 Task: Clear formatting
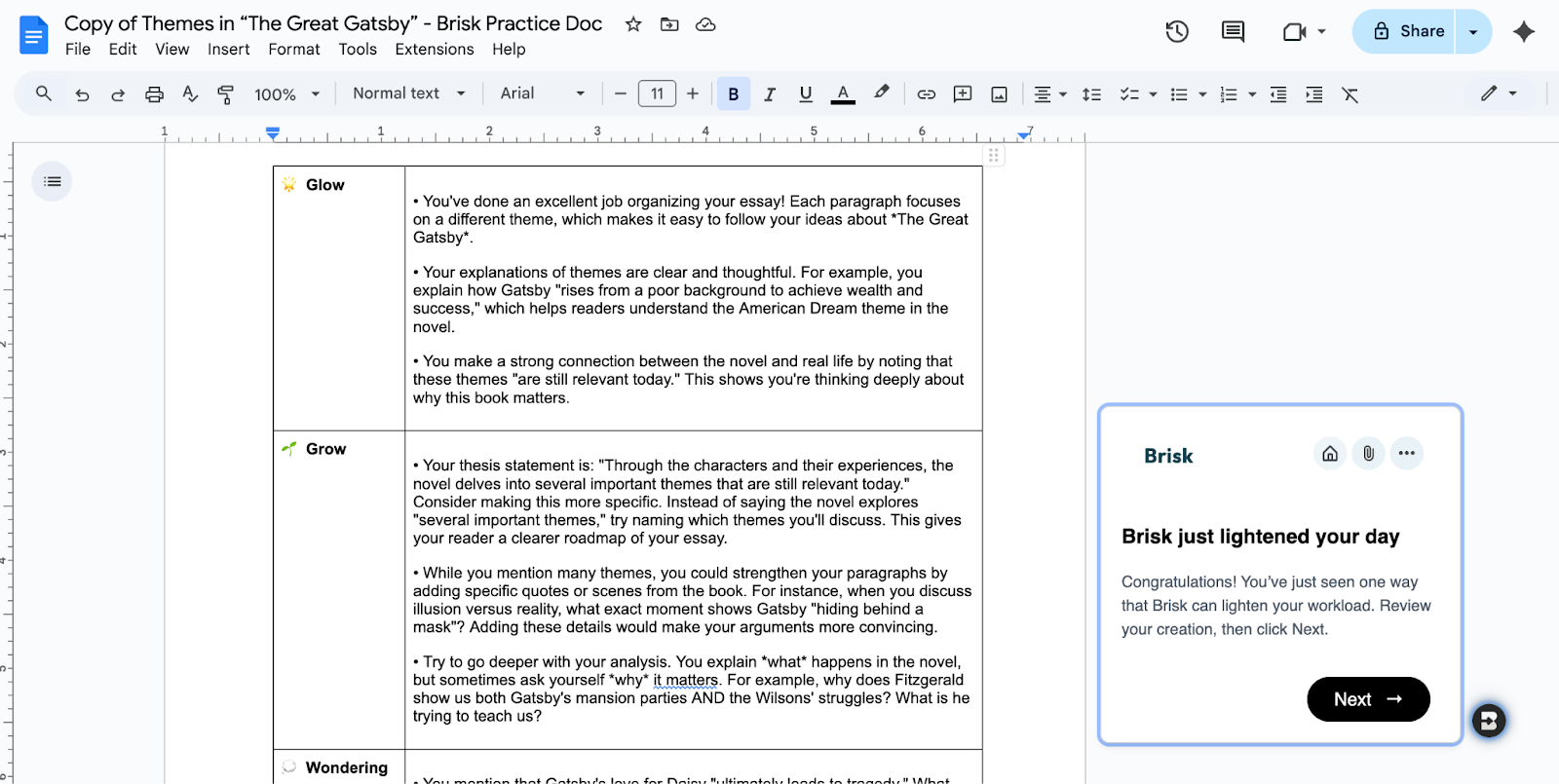pyautogui.click(x=1350, y=94)
